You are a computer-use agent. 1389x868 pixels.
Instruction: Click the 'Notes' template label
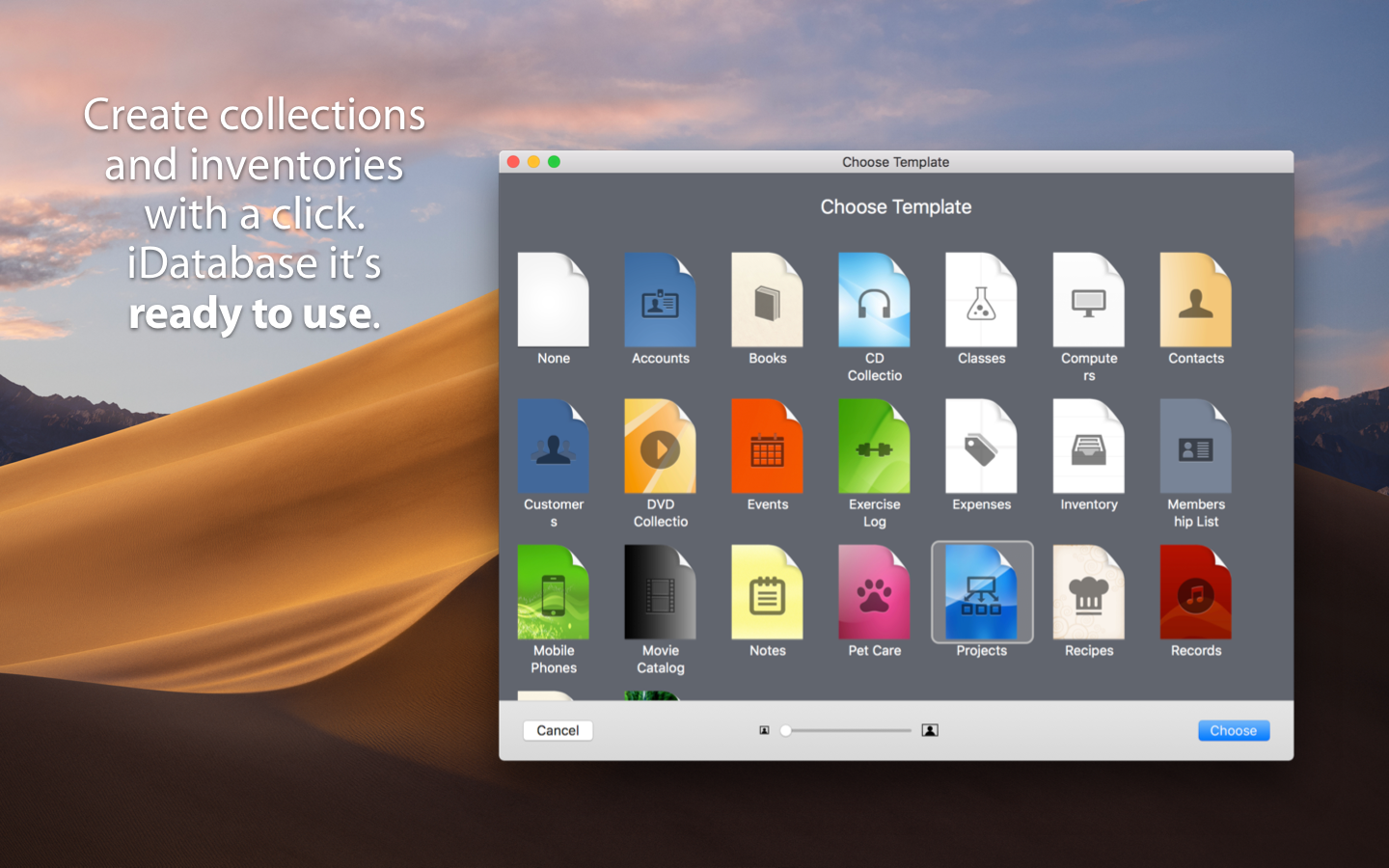[x=768, y=651]
